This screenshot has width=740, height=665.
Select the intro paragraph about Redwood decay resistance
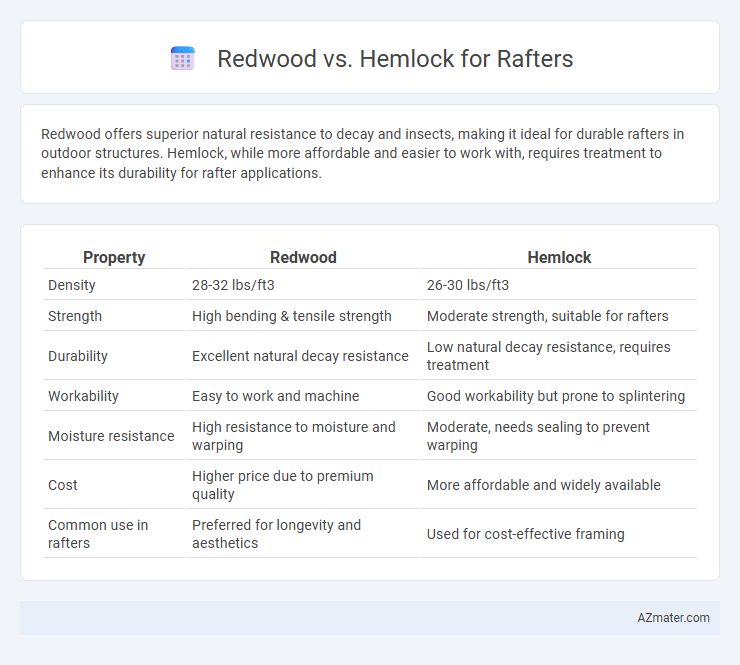362,153
